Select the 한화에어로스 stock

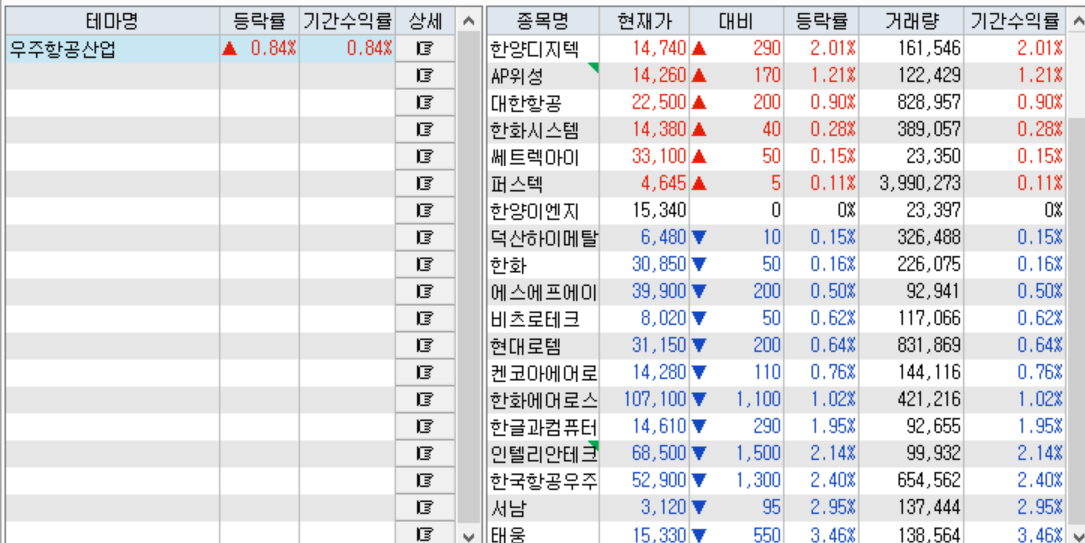(544, 399)
